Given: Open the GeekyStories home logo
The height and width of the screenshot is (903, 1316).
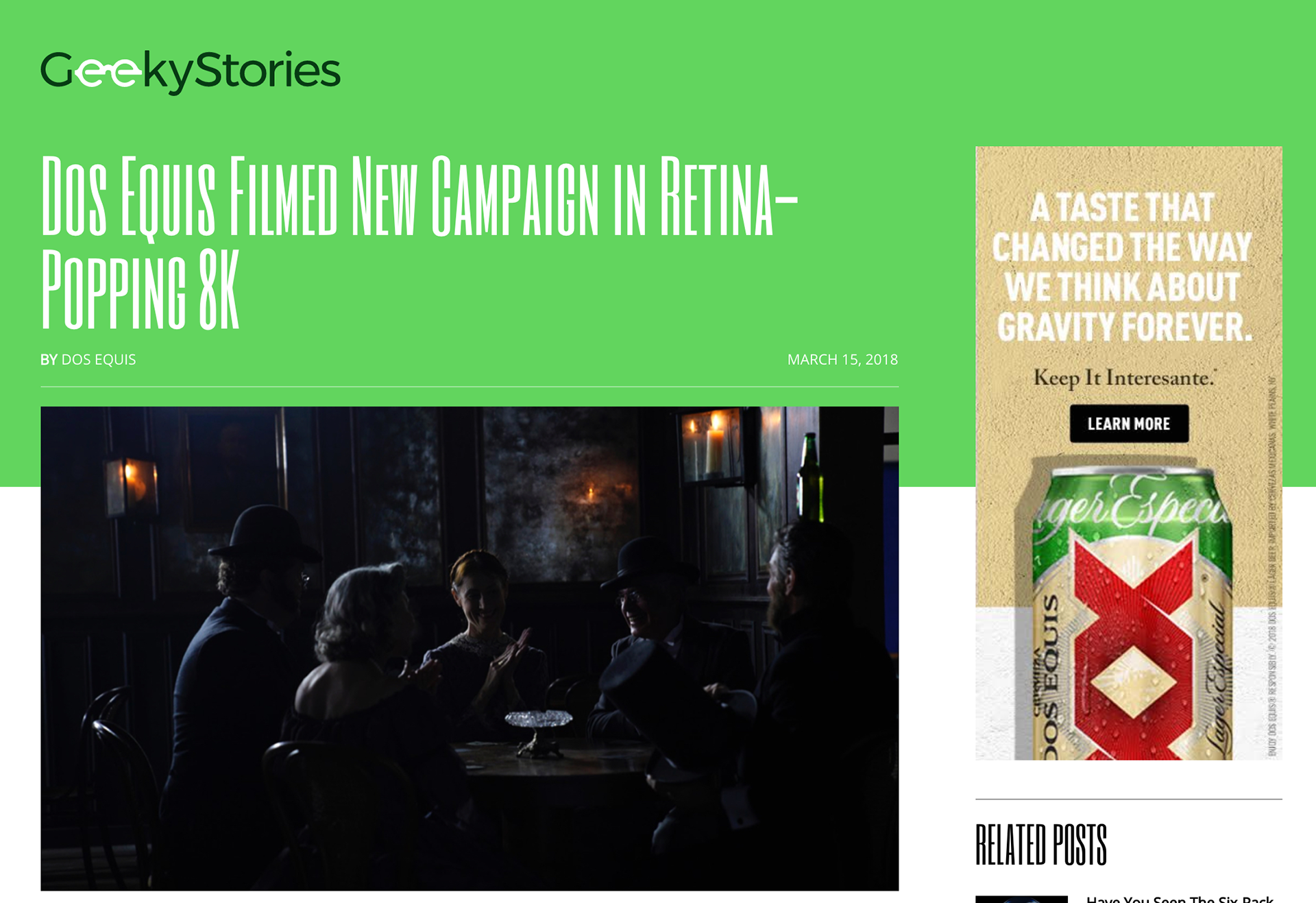Looking at the screenshot, I should coord(190,71).
